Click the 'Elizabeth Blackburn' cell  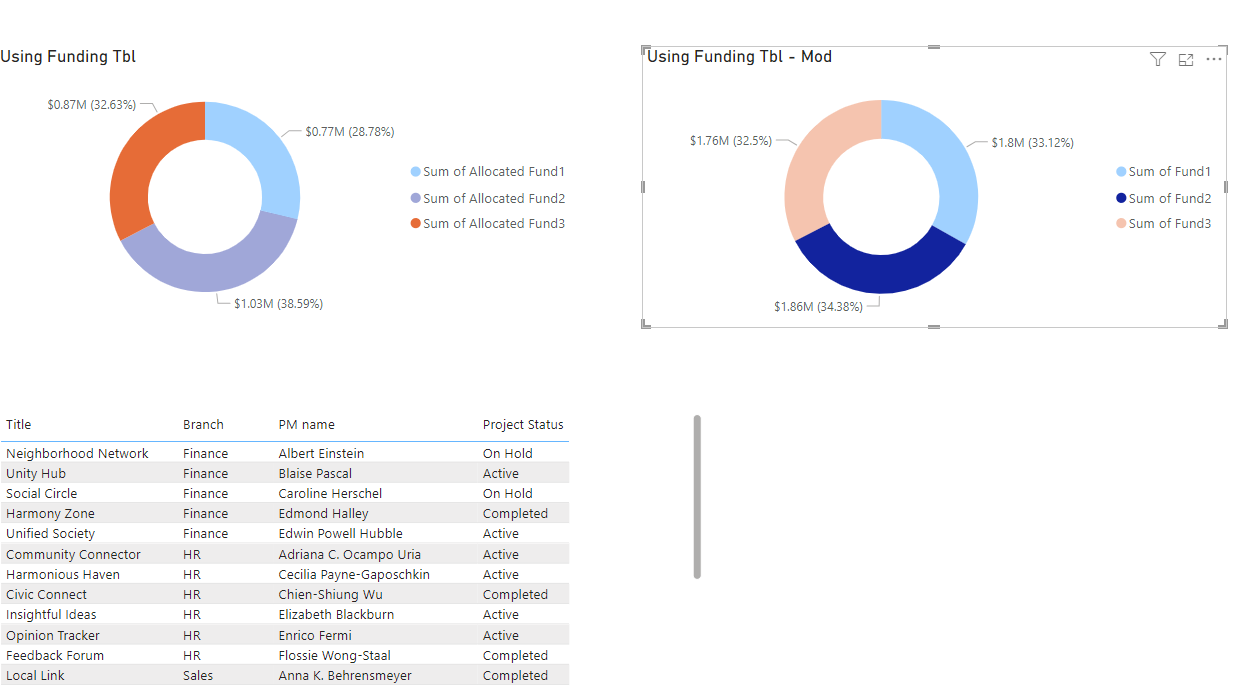(x=337, y=615)
